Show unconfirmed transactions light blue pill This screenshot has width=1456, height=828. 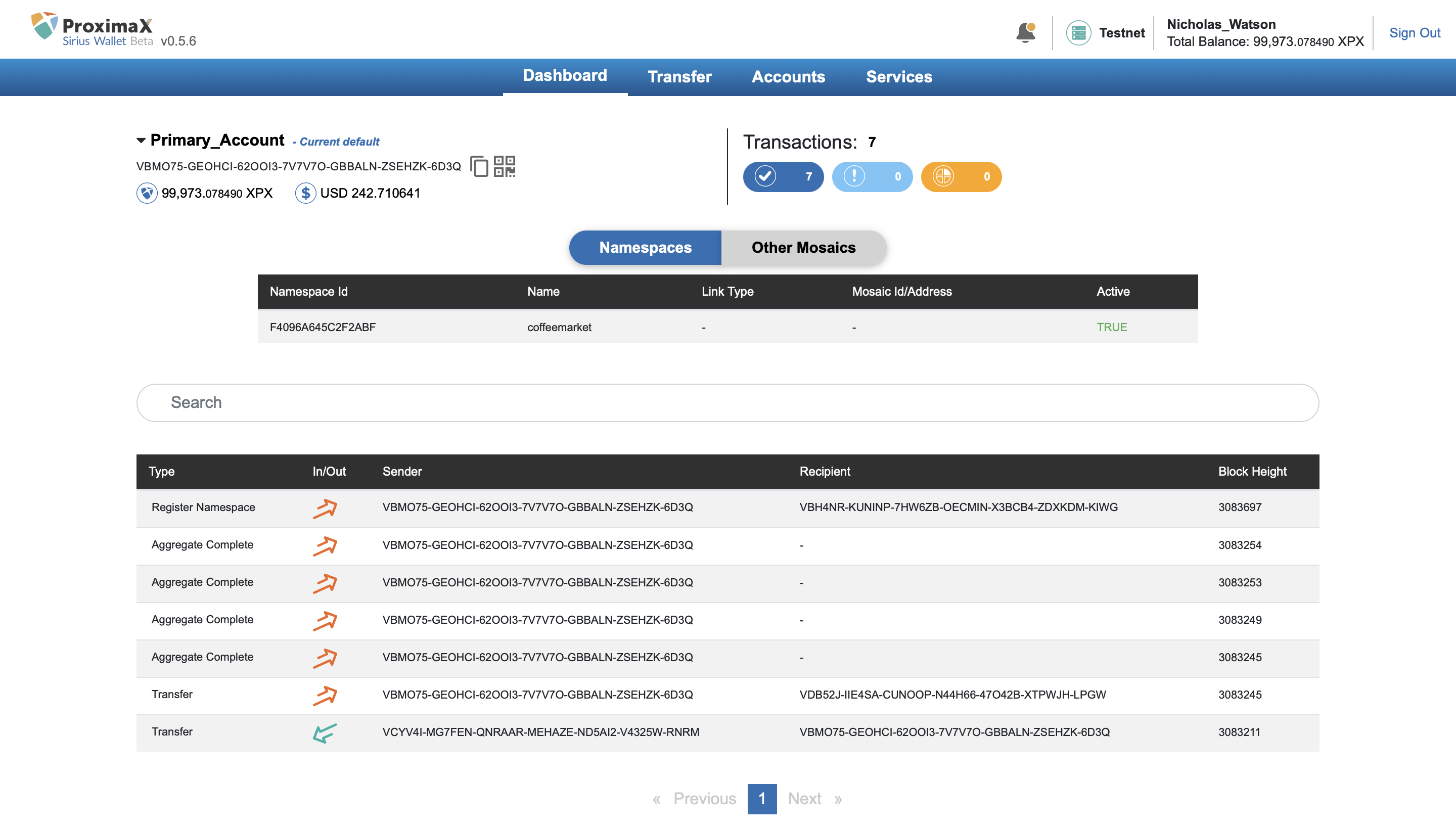(x=872, y=176)
